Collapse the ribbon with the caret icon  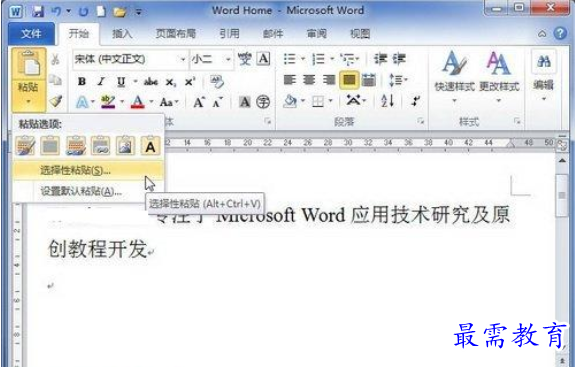pyautogui.click(x=542, y=34)
